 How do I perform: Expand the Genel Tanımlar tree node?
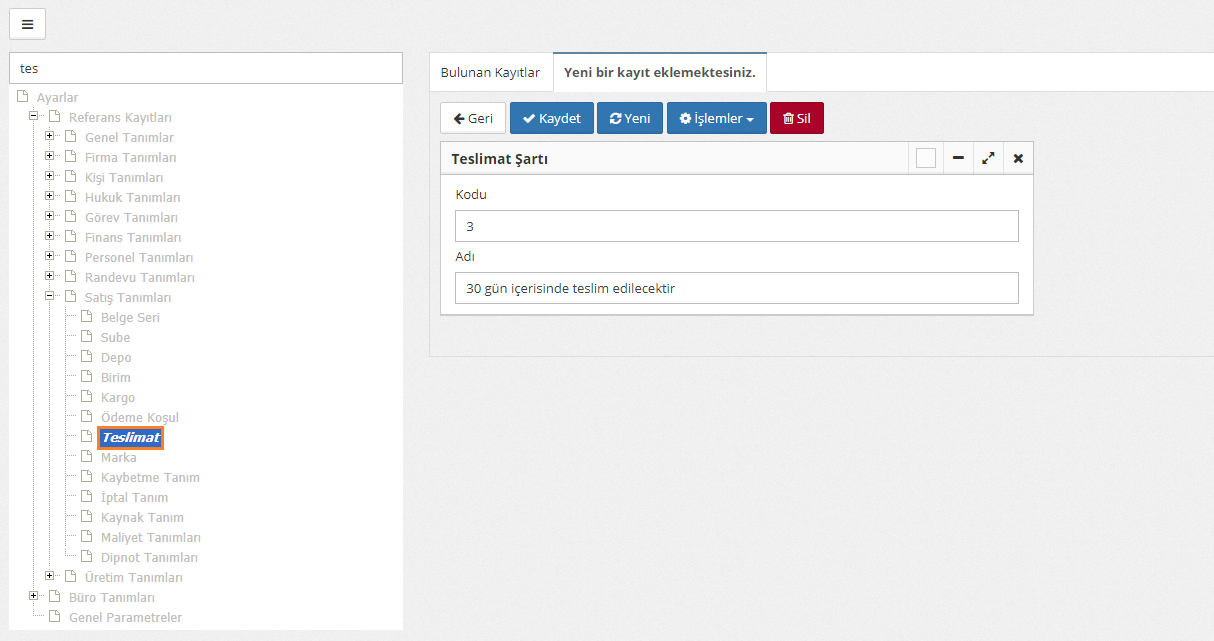point(50,137)
